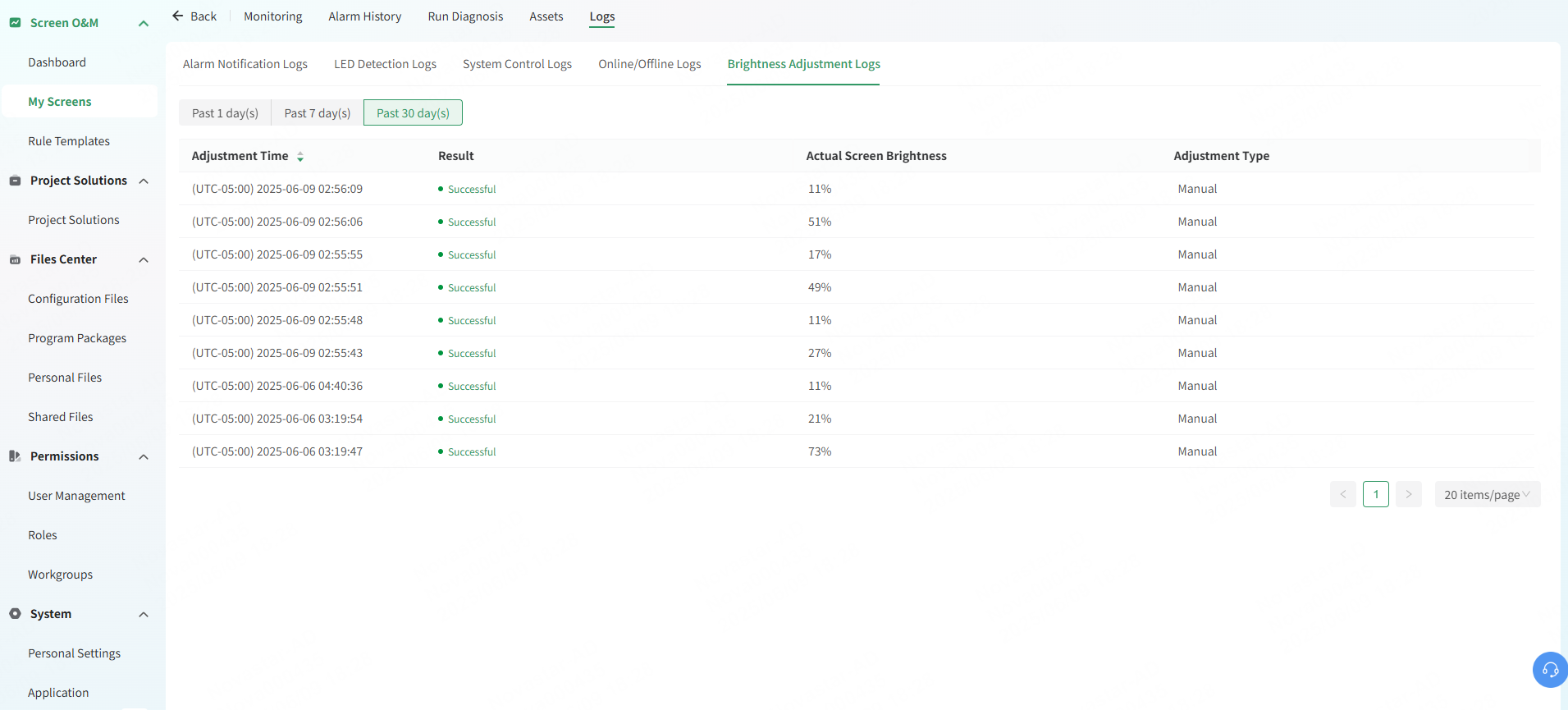Sort by Adjustment Time sort icon
The image size is (1568, 710).
click(x=300, y=156)
